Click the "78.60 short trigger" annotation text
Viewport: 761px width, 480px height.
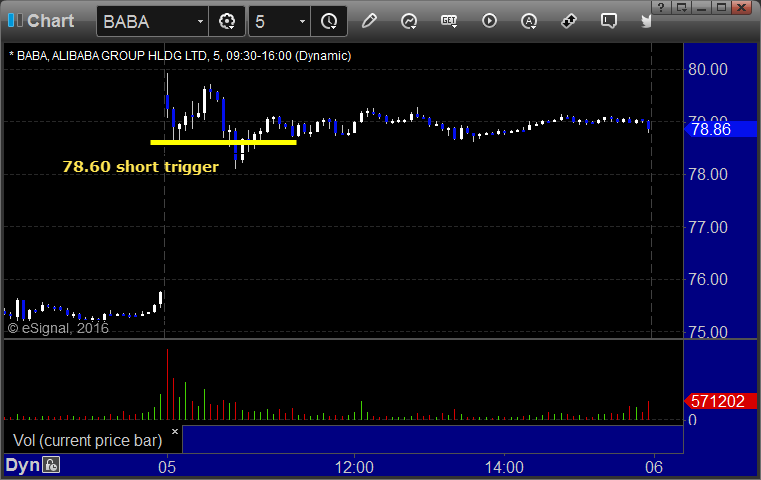(141, 166)
